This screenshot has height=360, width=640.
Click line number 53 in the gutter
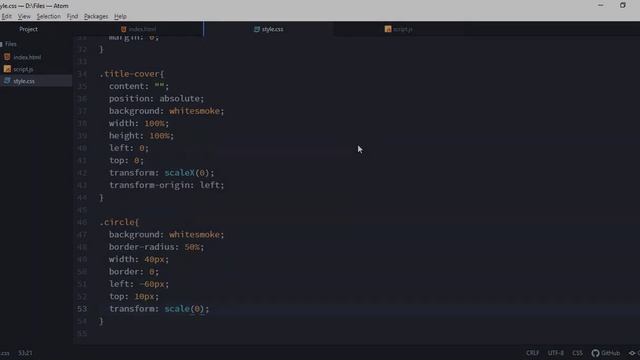(82, 309)
